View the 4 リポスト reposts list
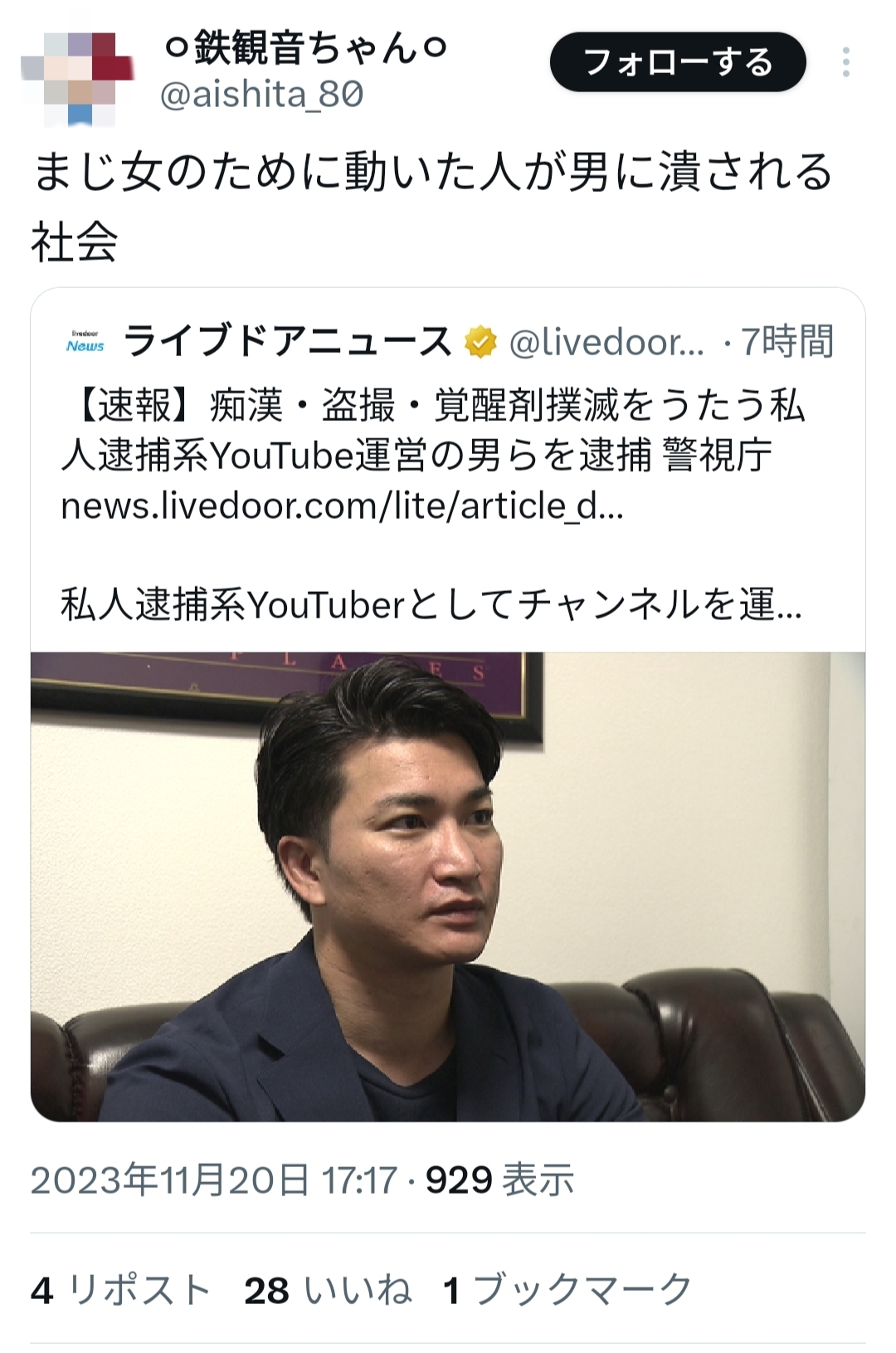This screenshot has height=1353, width=896. coord(120,1291)
